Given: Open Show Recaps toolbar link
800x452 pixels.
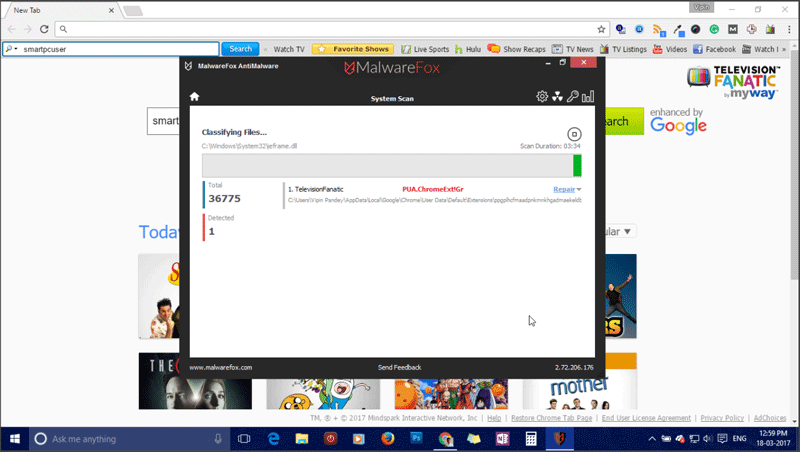Looking at the screenshot, I should point(516,49).
